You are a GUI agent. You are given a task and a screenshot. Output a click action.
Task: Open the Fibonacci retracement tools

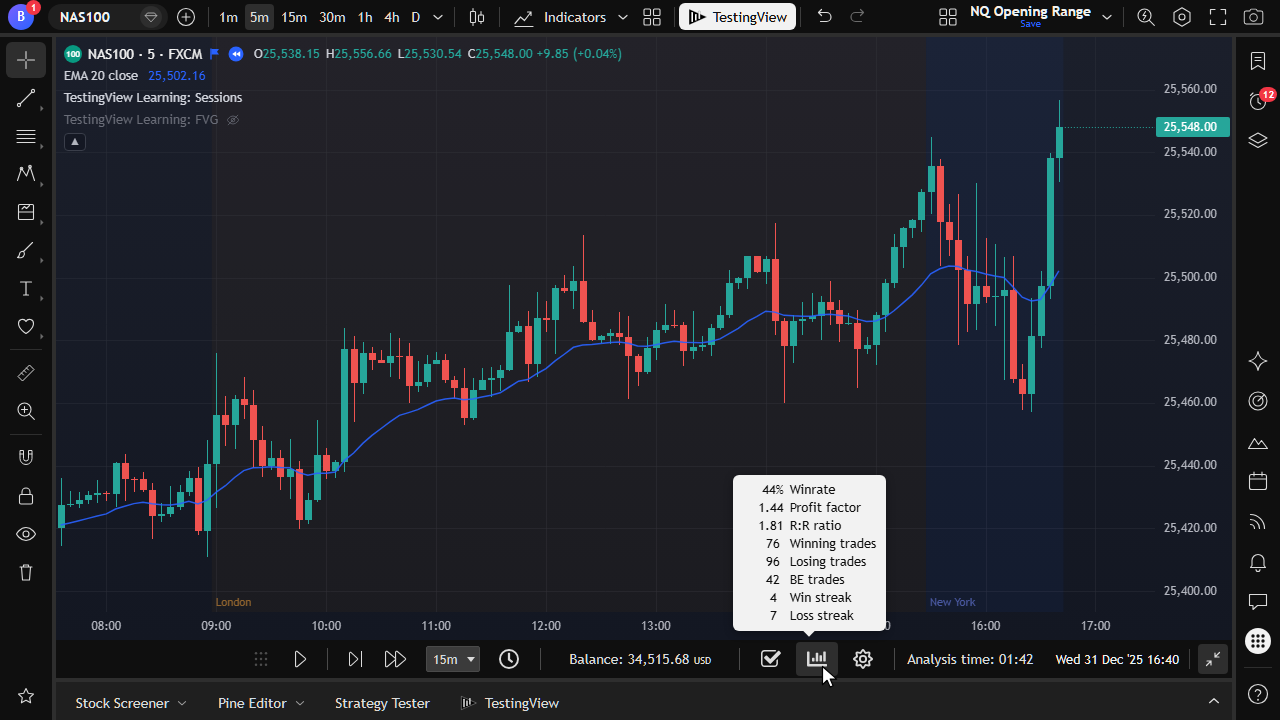pyautogui.click(x=26, y=137)
